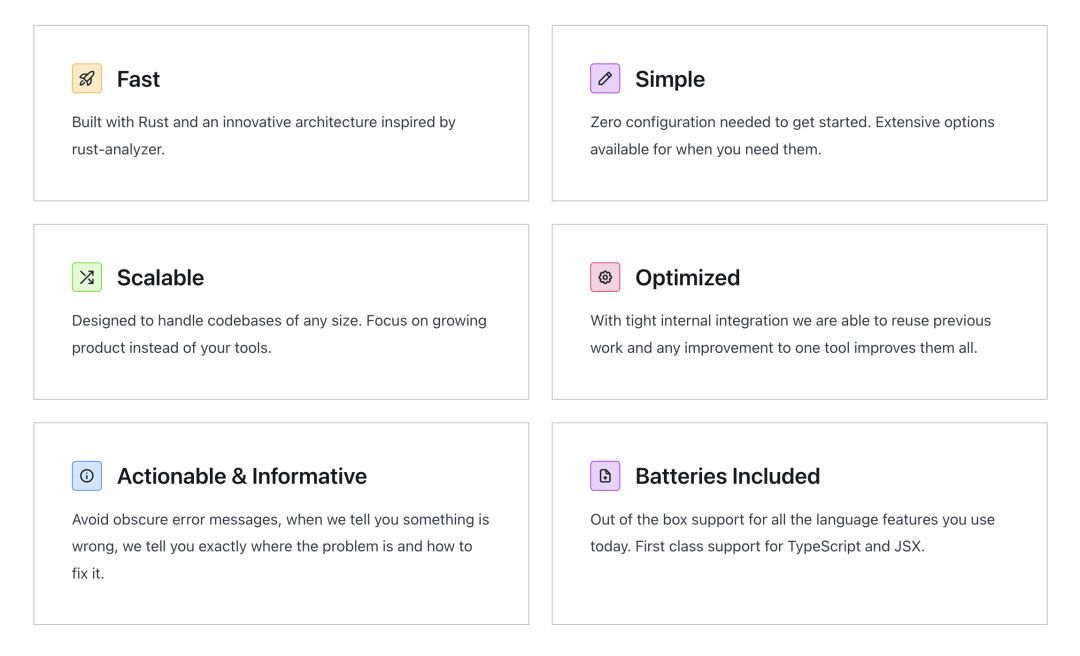Screen dimensions: 1080x656
Task: Click the blue info circle icon
Action: (x=87, y=475)
